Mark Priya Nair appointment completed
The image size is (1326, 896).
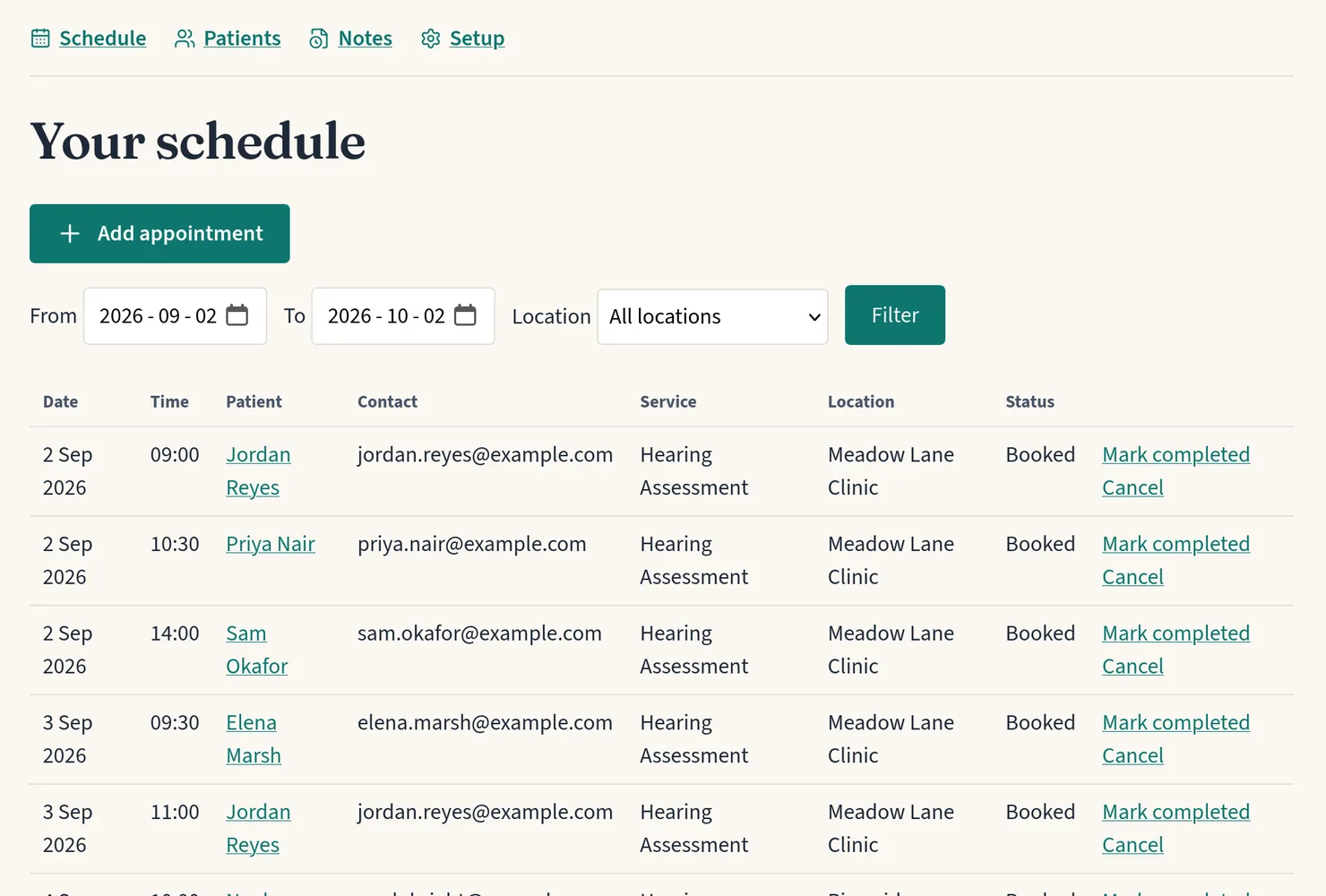point(1175,545)
